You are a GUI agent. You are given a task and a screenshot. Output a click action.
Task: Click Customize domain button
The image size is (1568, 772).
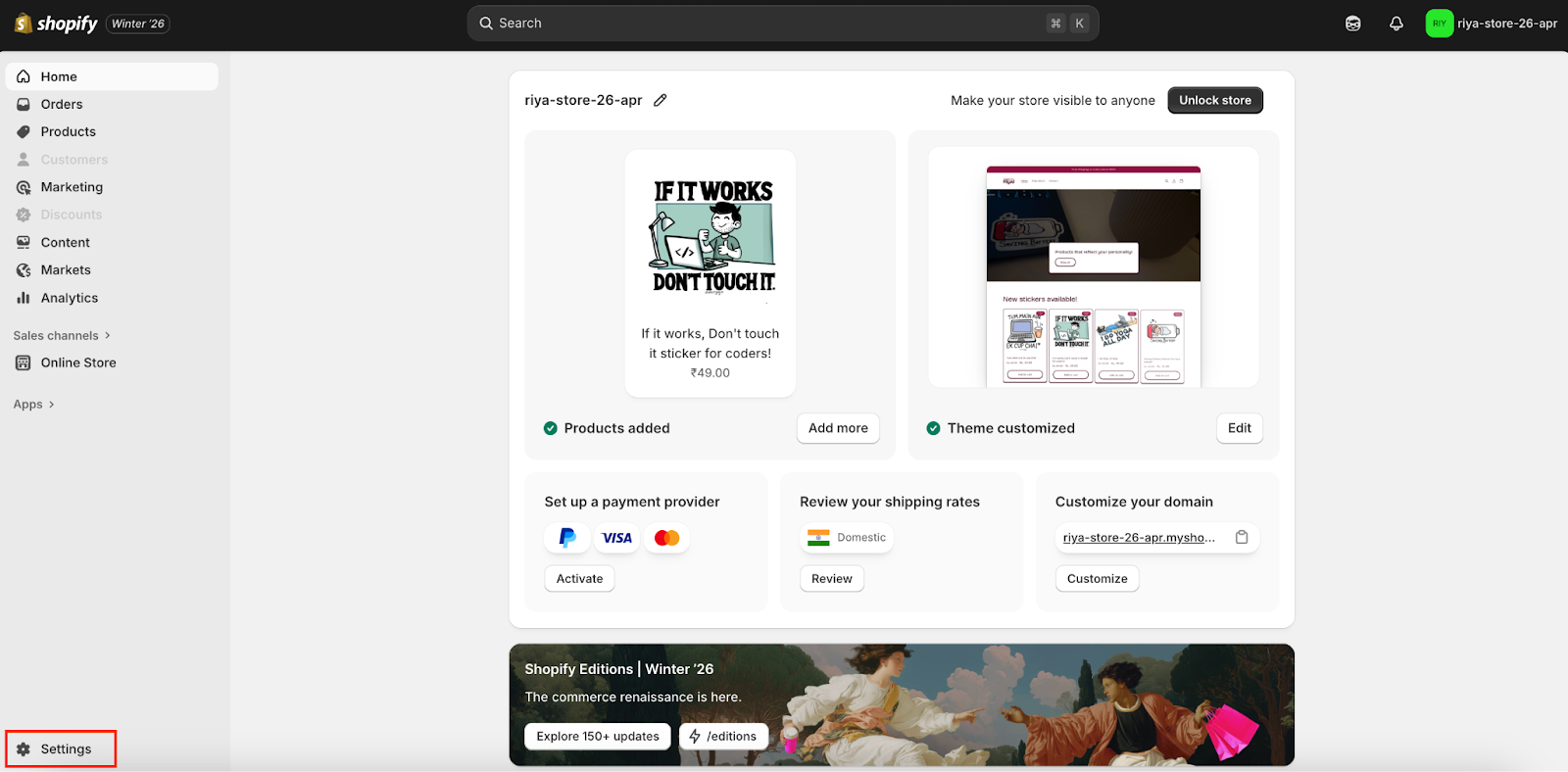(x=1098, y=579)
